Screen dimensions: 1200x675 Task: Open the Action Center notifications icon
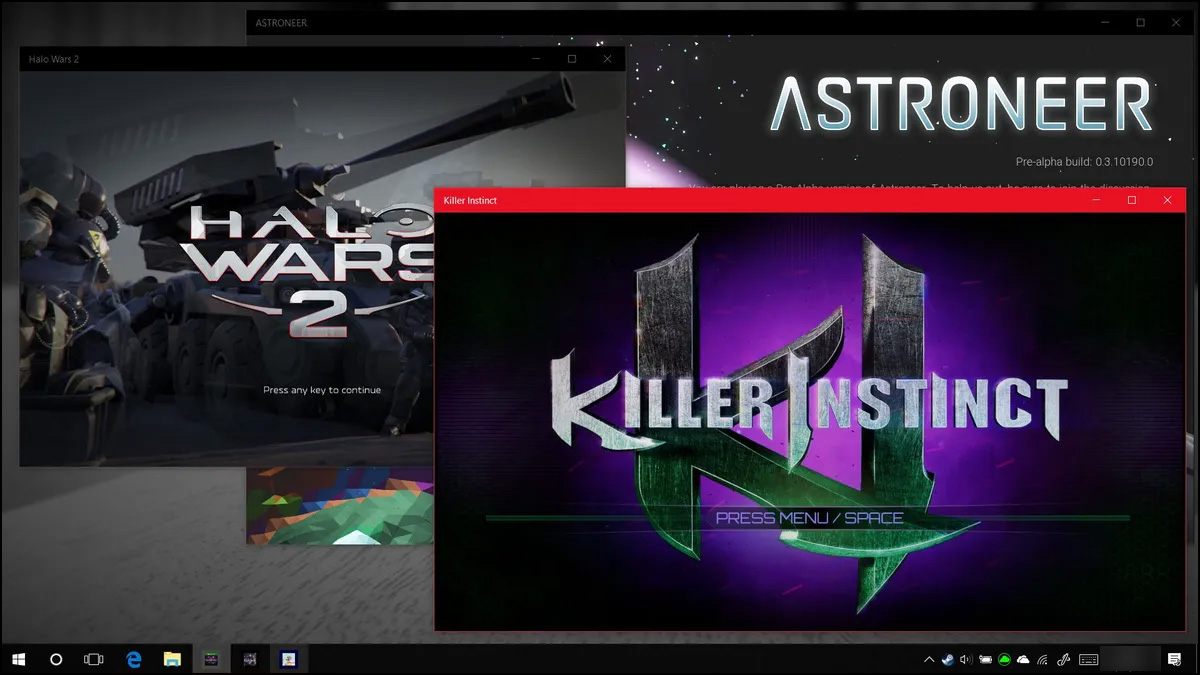pyautogui.click(x=1174, y=659)
